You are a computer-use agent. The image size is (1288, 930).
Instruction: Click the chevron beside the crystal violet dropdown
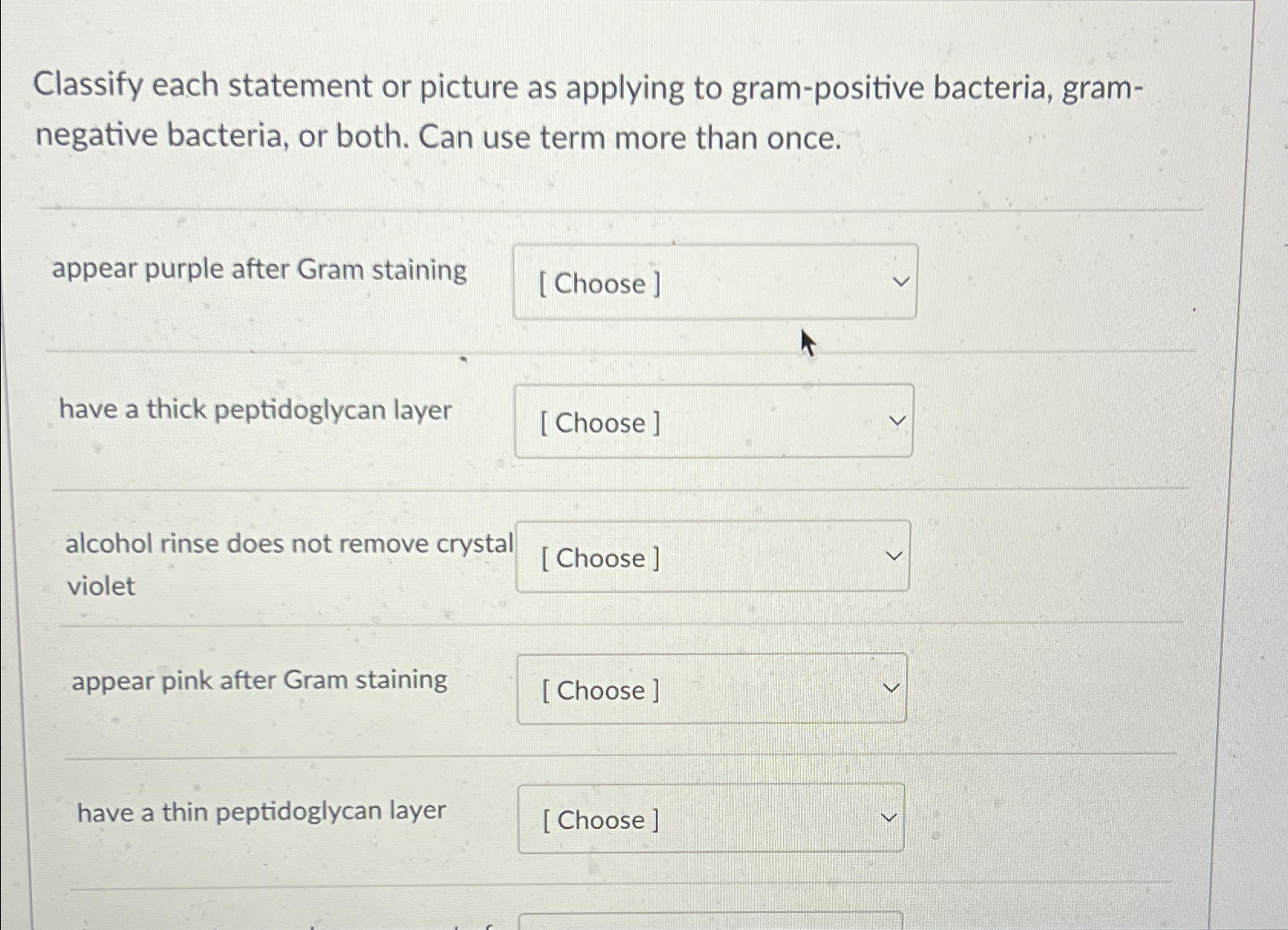894,554
